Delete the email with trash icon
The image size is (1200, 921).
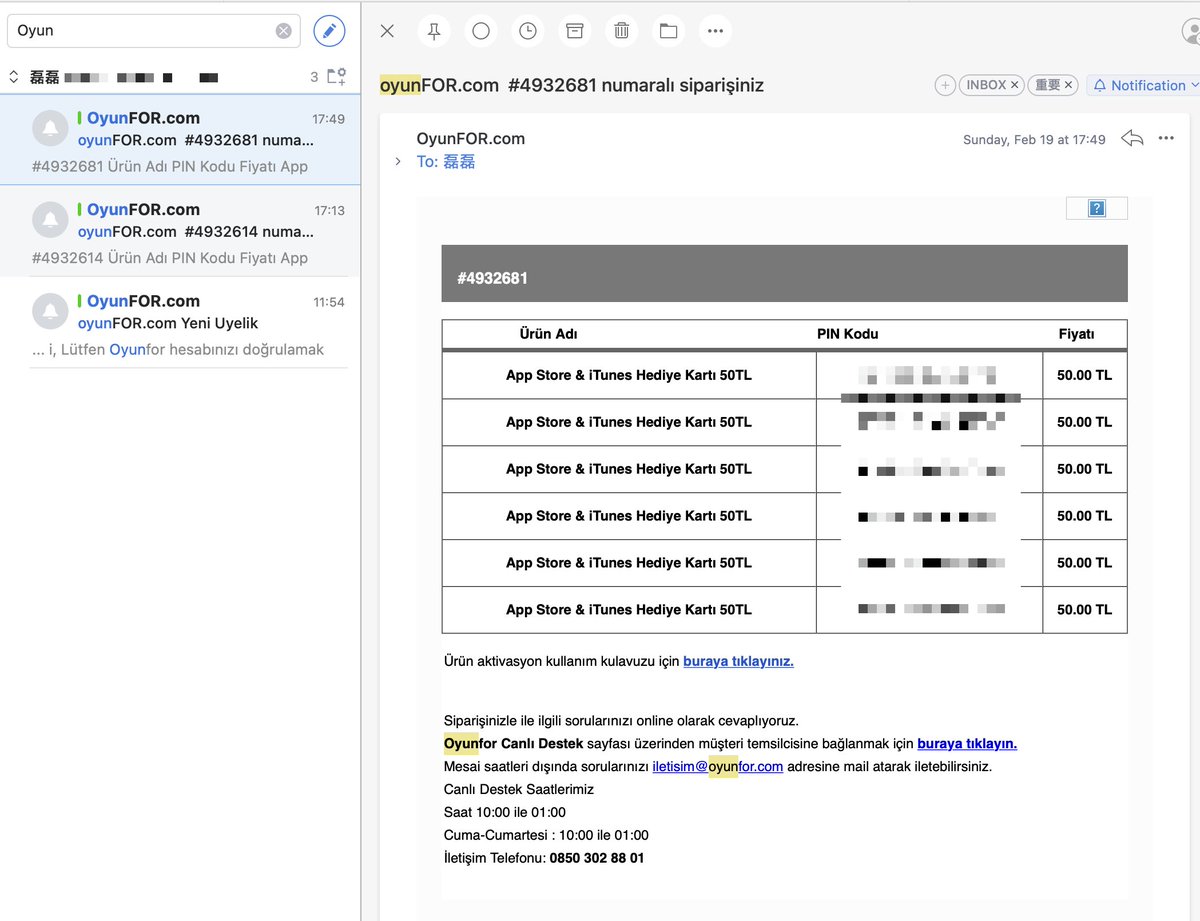click(x=622, y=31)
